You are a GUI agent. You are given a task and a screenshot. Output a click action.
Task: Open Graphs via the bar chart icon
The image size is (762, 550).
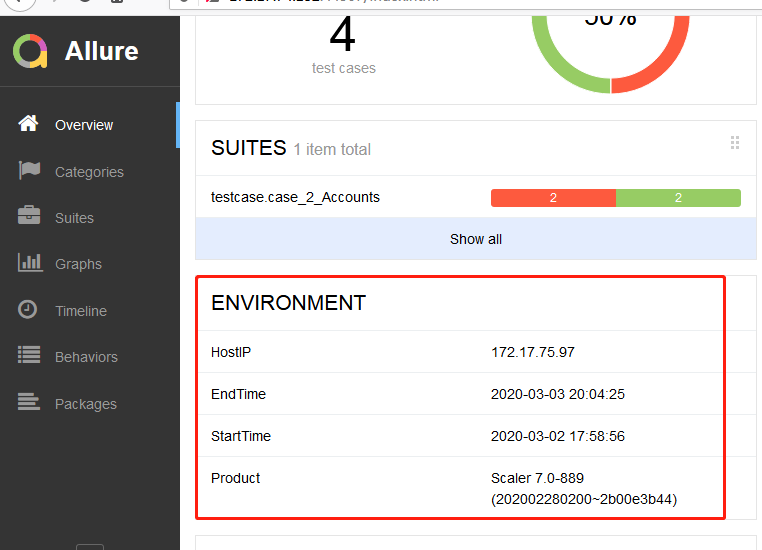tap(29, 263)
